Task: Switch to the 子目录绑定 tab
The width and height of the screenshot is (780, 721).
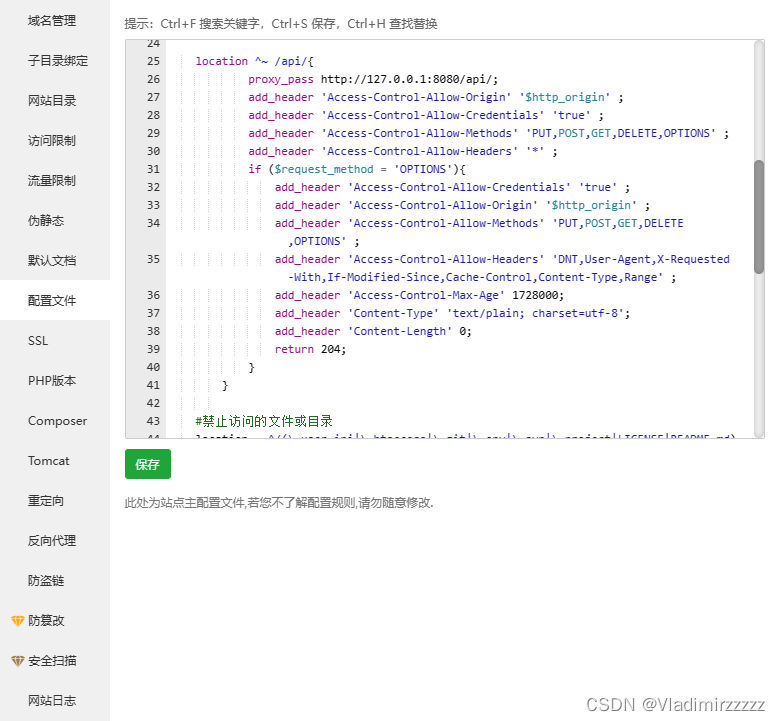Action: point(58,60)
